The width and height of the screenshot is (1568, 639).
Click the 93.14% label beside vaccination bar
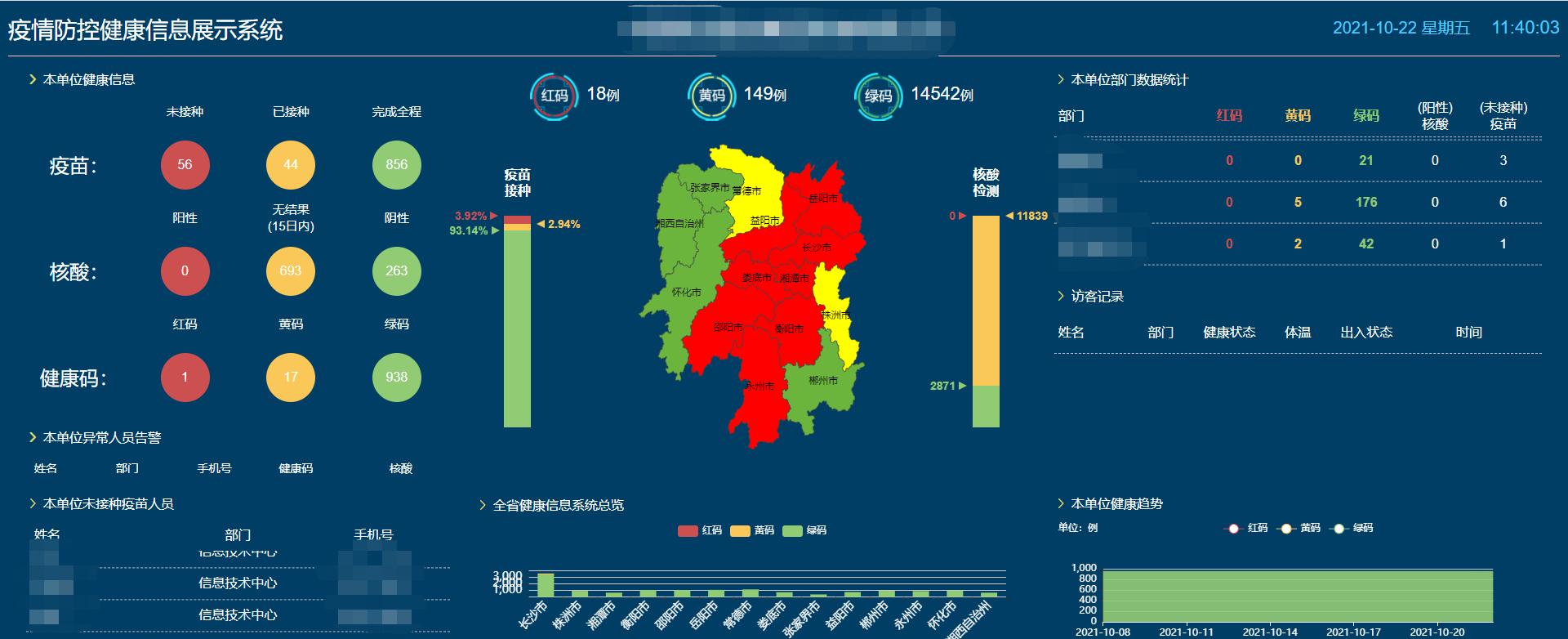coord(469,230)
